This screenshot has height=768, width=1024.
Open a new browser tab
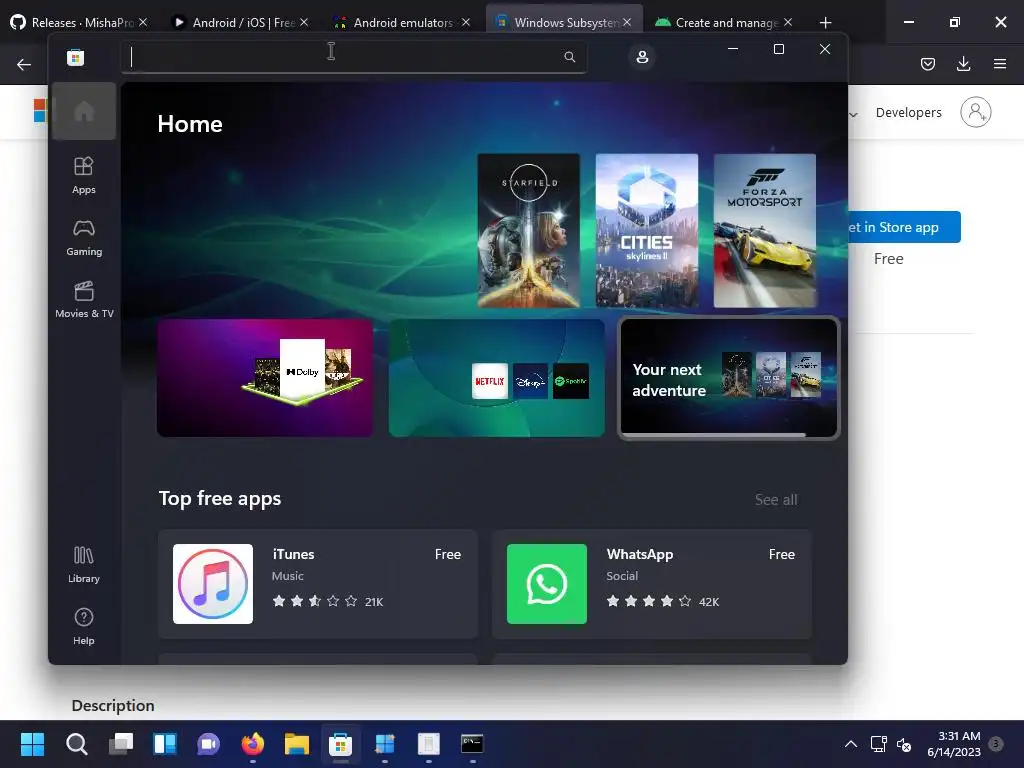[825, 23]
